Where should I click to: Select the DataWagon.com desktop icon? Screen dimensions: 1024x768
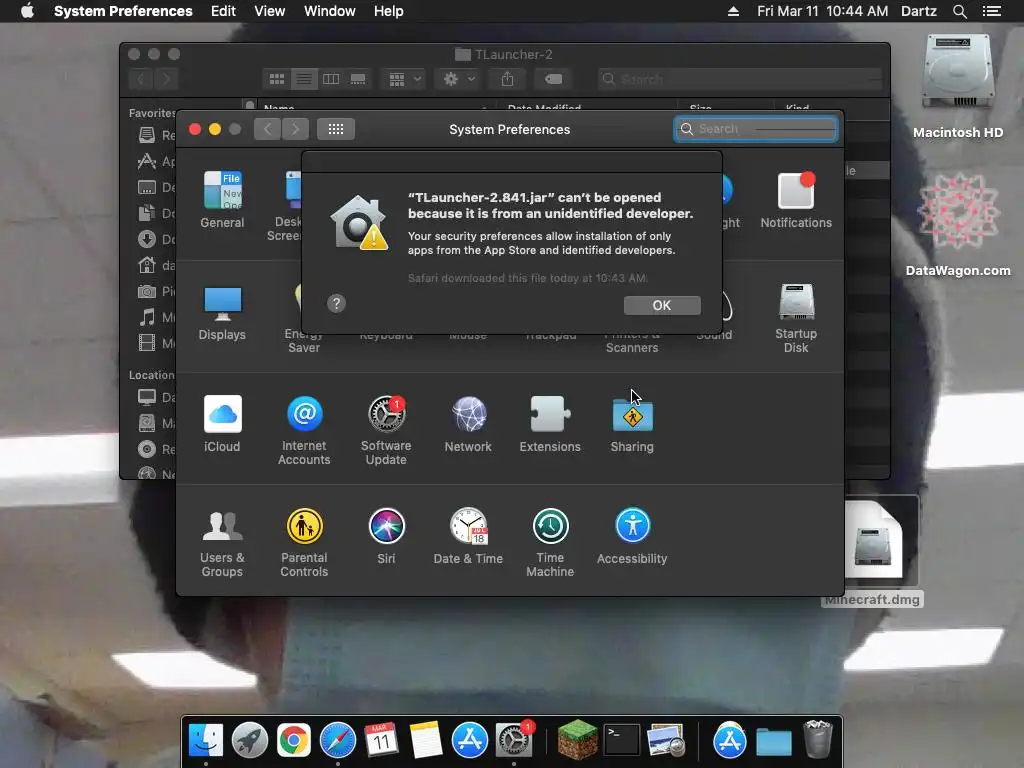click(958, 225)
